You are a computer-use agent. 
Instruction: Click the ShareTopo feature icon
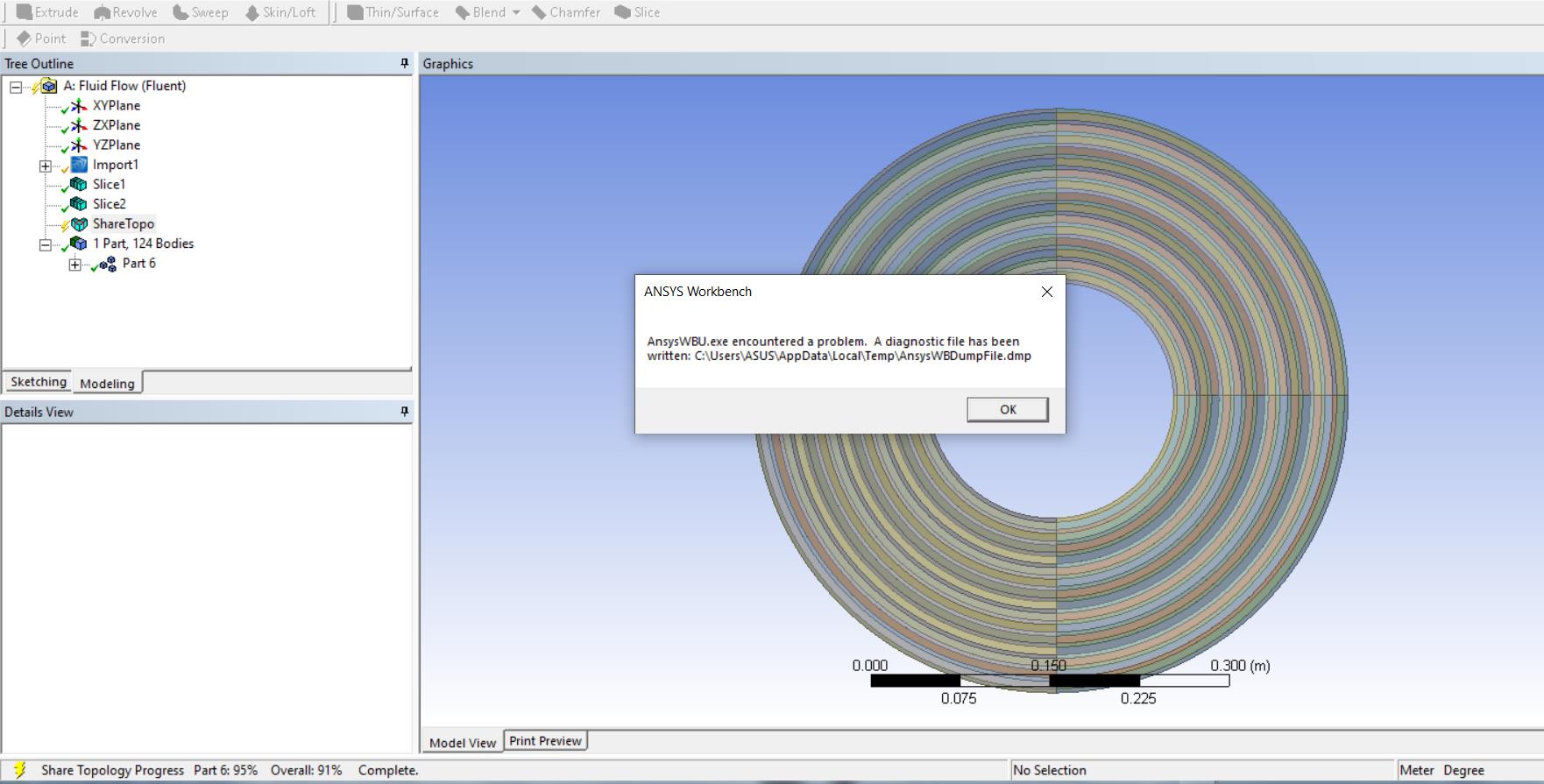point(79,223)
